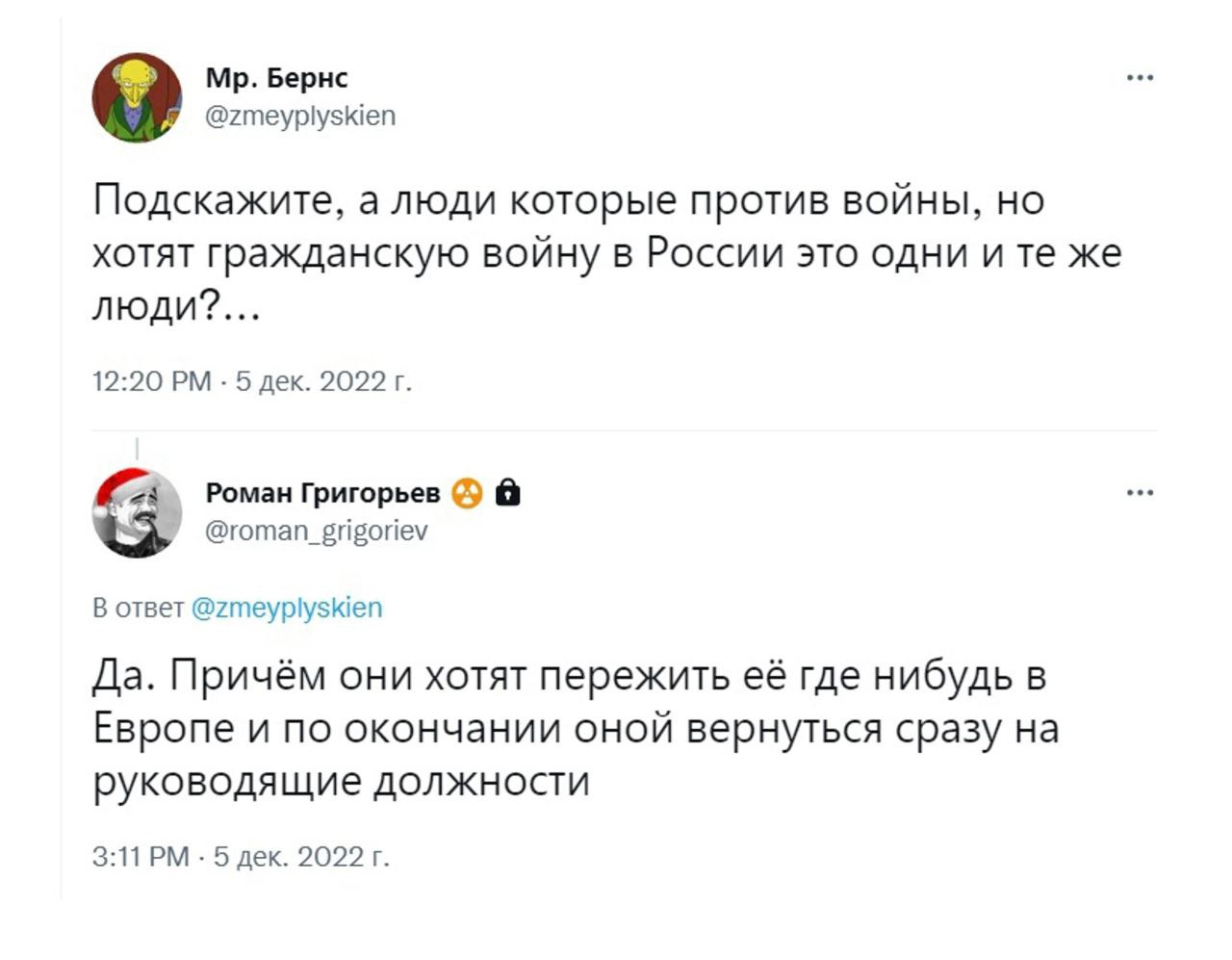The height and width of the screenshot is (960, 1232).
Task: Open more options on Мр. Бернс tweet
Action: [x=1140, y=78]
